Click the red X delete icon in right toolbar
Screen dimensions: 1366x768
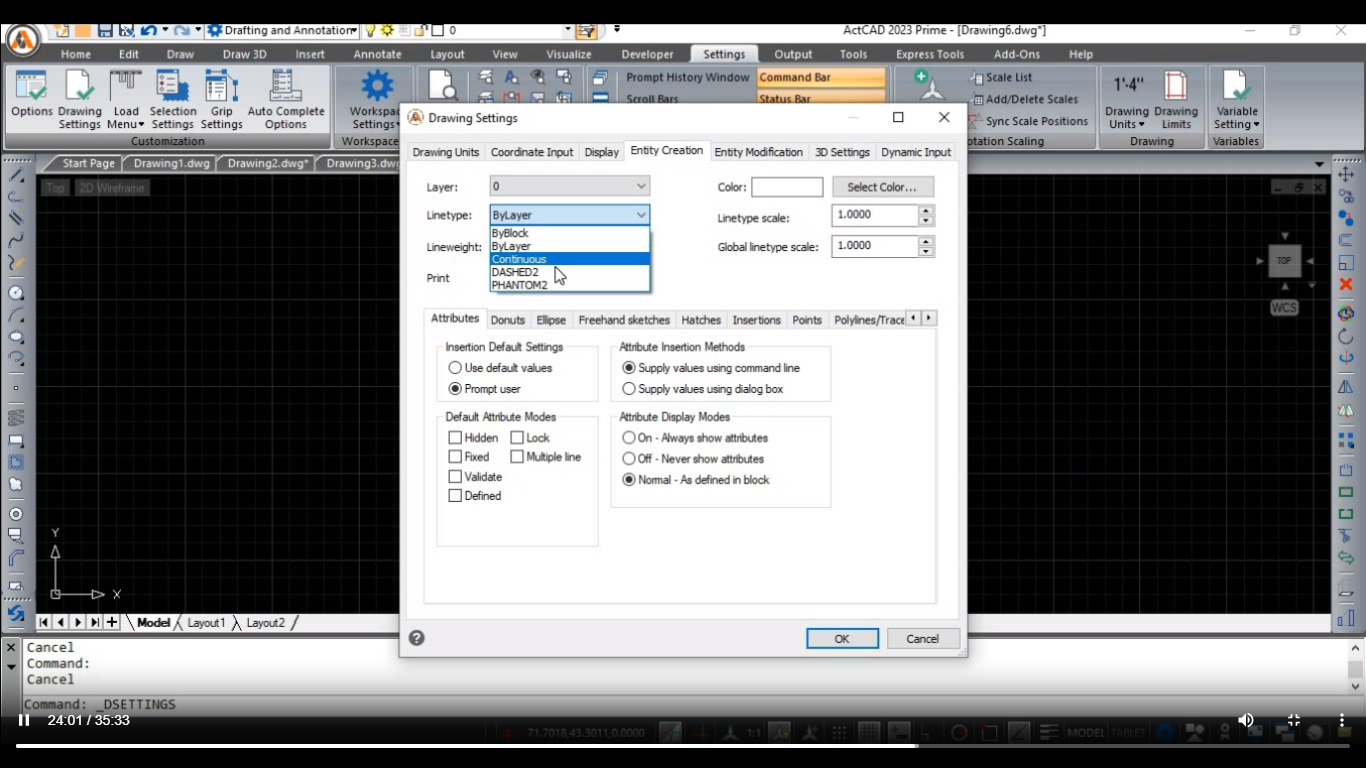[1346, 285]
